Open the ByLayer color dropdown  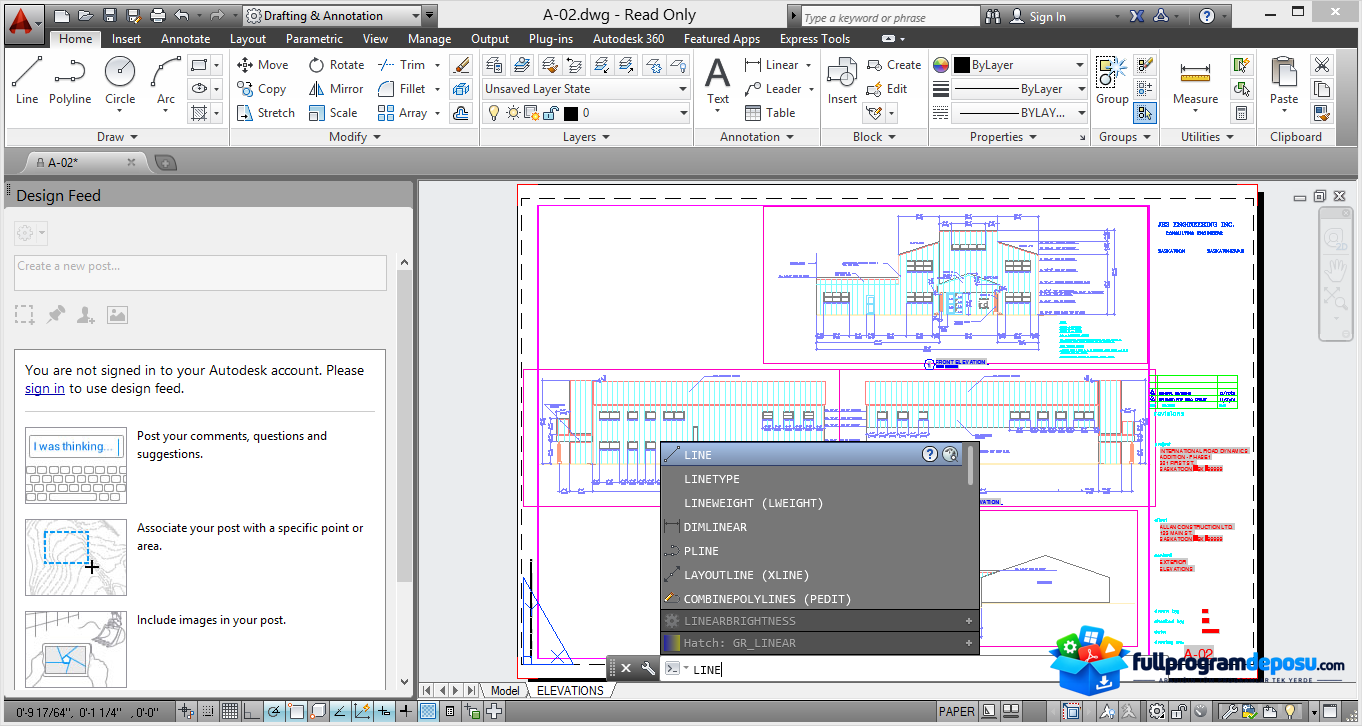point(1019,65)
